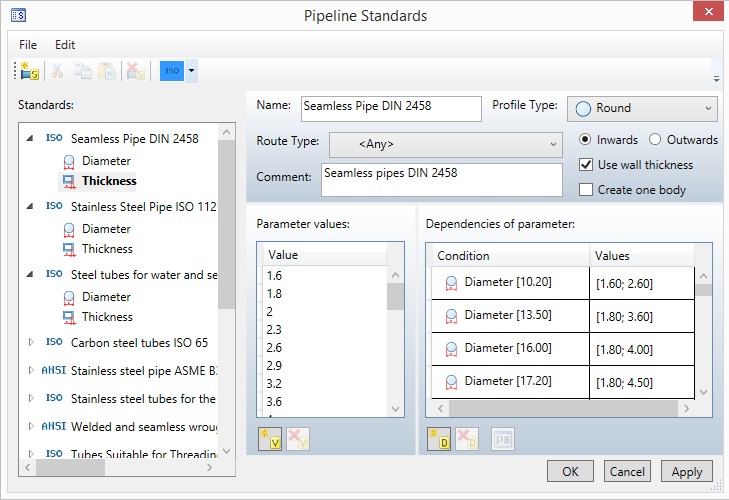Click the delete dependency icon

pos(467,439)
